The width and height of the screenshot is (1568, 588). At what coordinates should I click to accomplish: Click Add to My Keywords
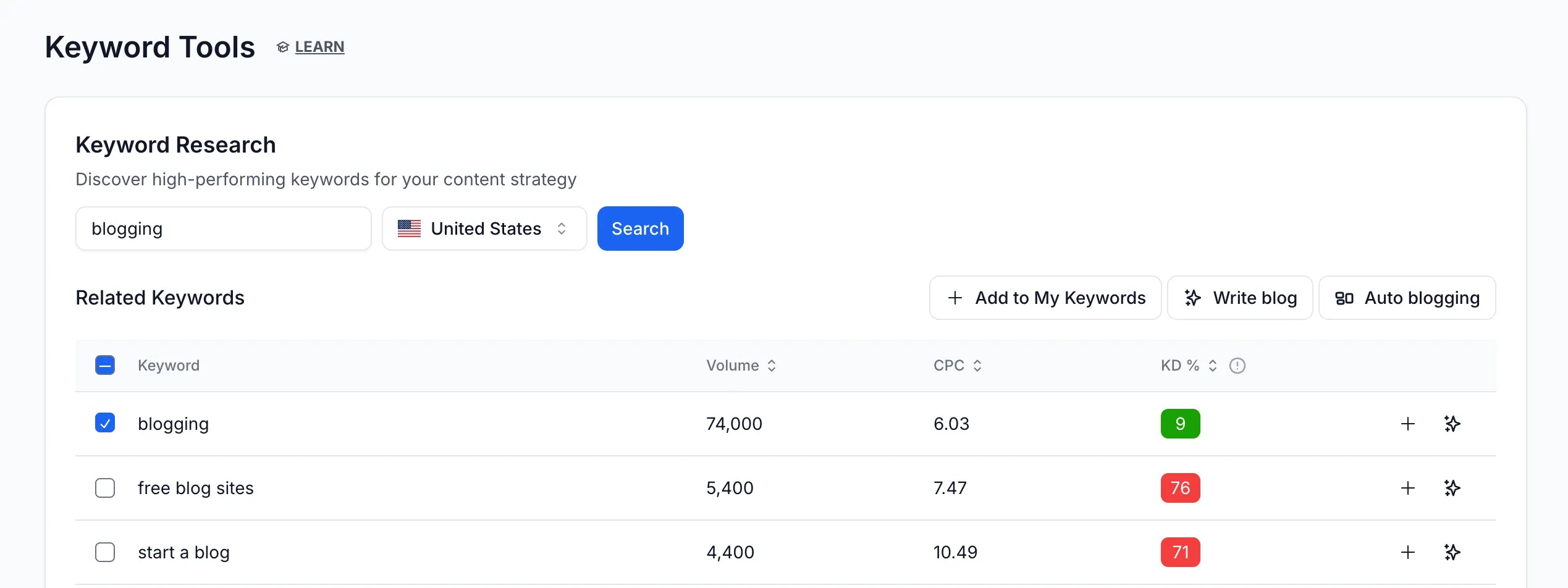1045,298
